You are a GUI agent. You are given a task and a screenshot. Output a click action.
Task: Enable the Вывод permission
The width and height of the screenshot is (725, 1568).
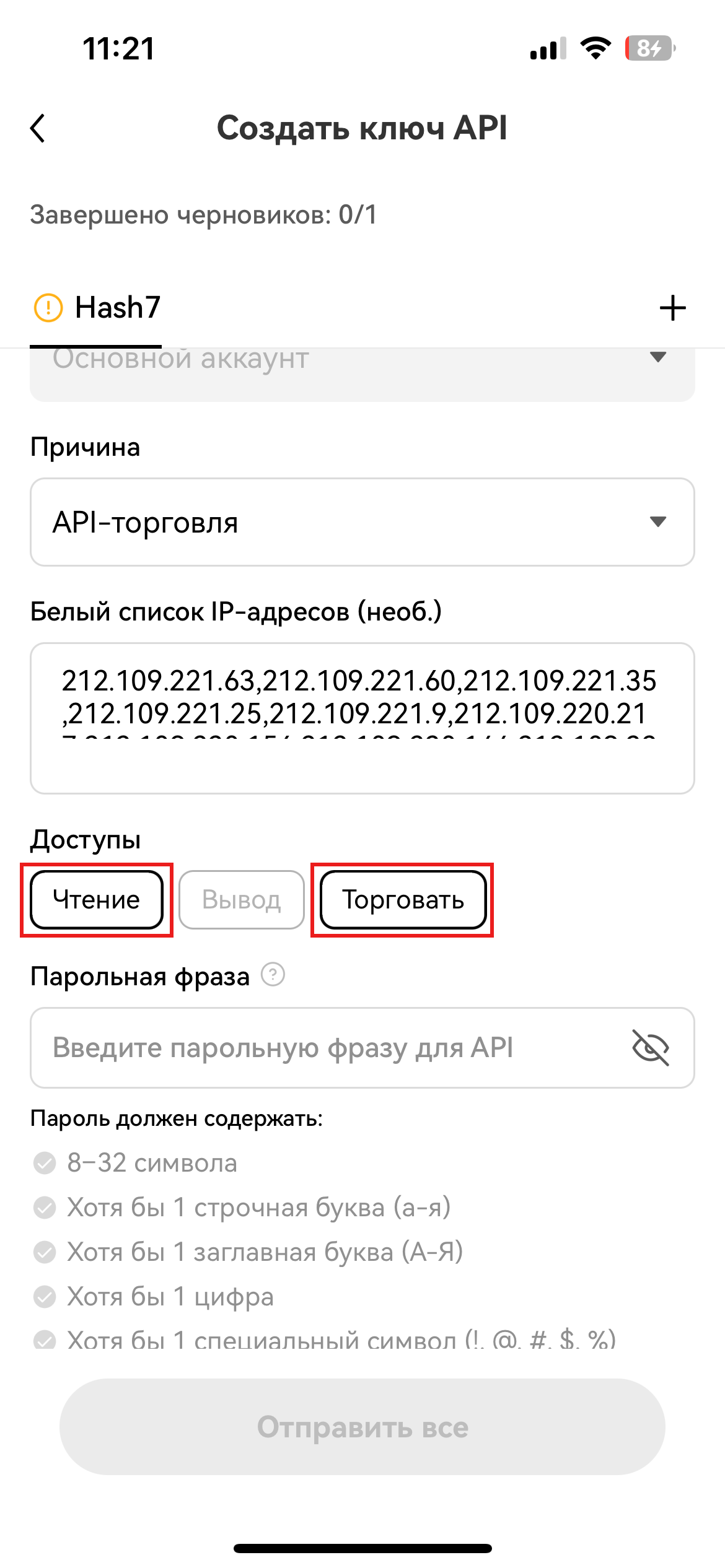(x=241, y=900)
